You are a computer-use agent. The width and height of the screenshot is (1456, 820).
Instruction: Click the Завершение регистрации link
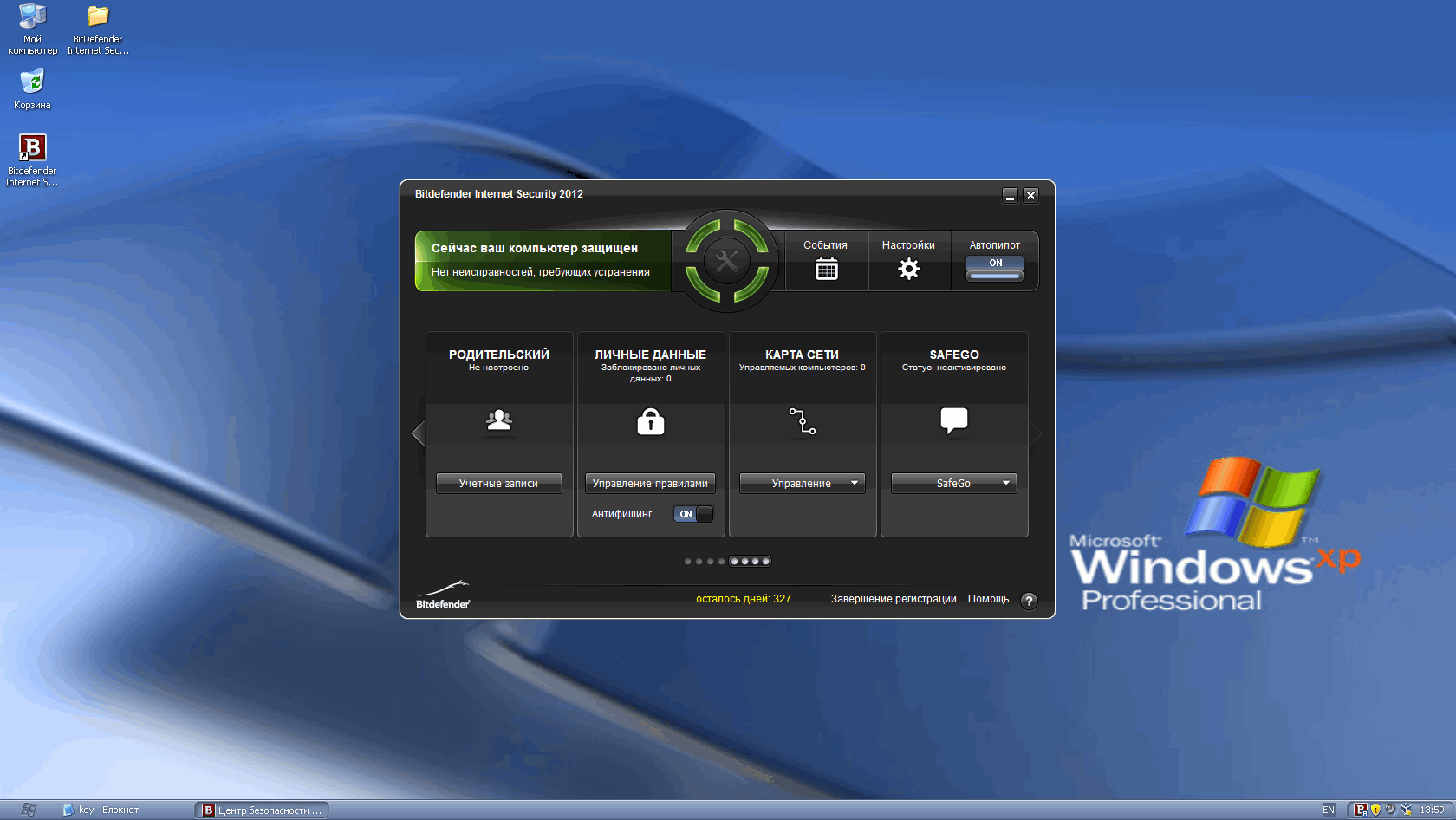coord(894,599)
